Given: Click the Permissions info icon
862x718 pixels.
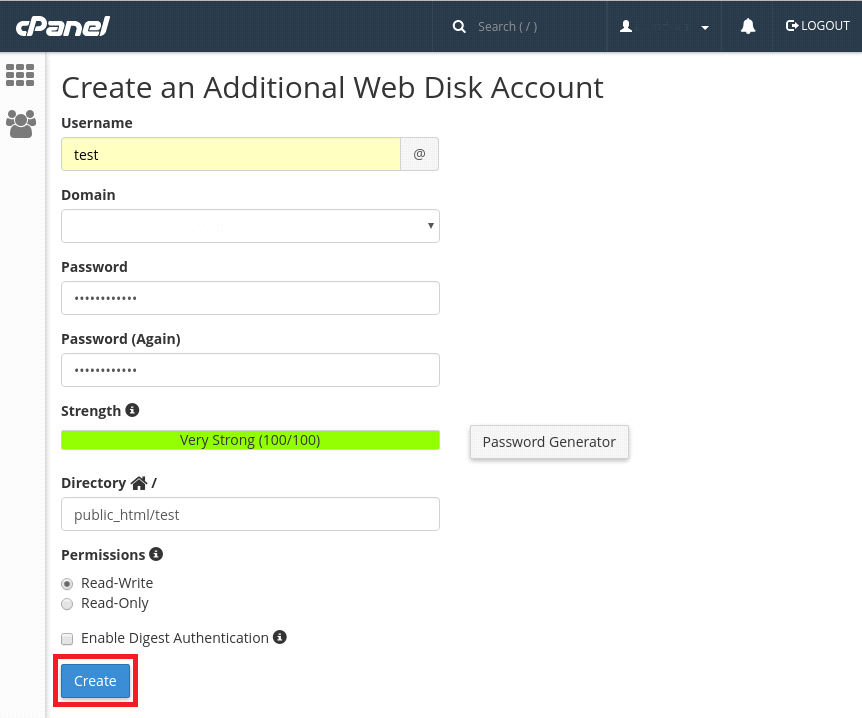Looking at the screenshot, I should coord(156,554).
